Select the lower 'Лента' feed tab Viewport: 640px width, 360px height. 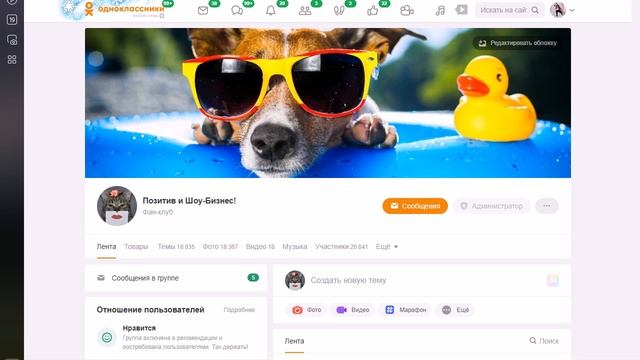[294, 341]
